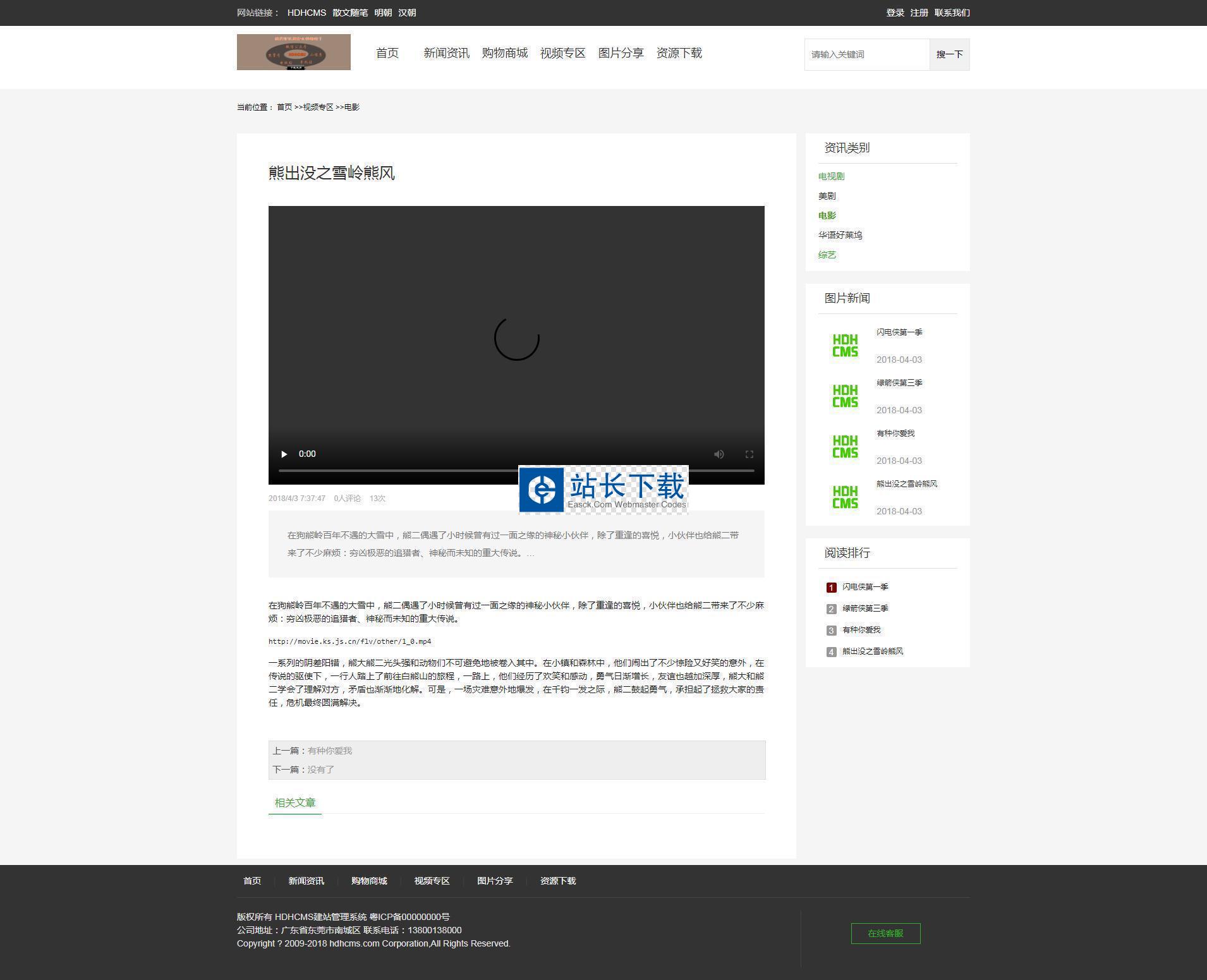Image resolution: width=1207 pixels, height=980 pixels.
Task: Click 电影 in the breadcrumb trail
Action: point(352,107)
